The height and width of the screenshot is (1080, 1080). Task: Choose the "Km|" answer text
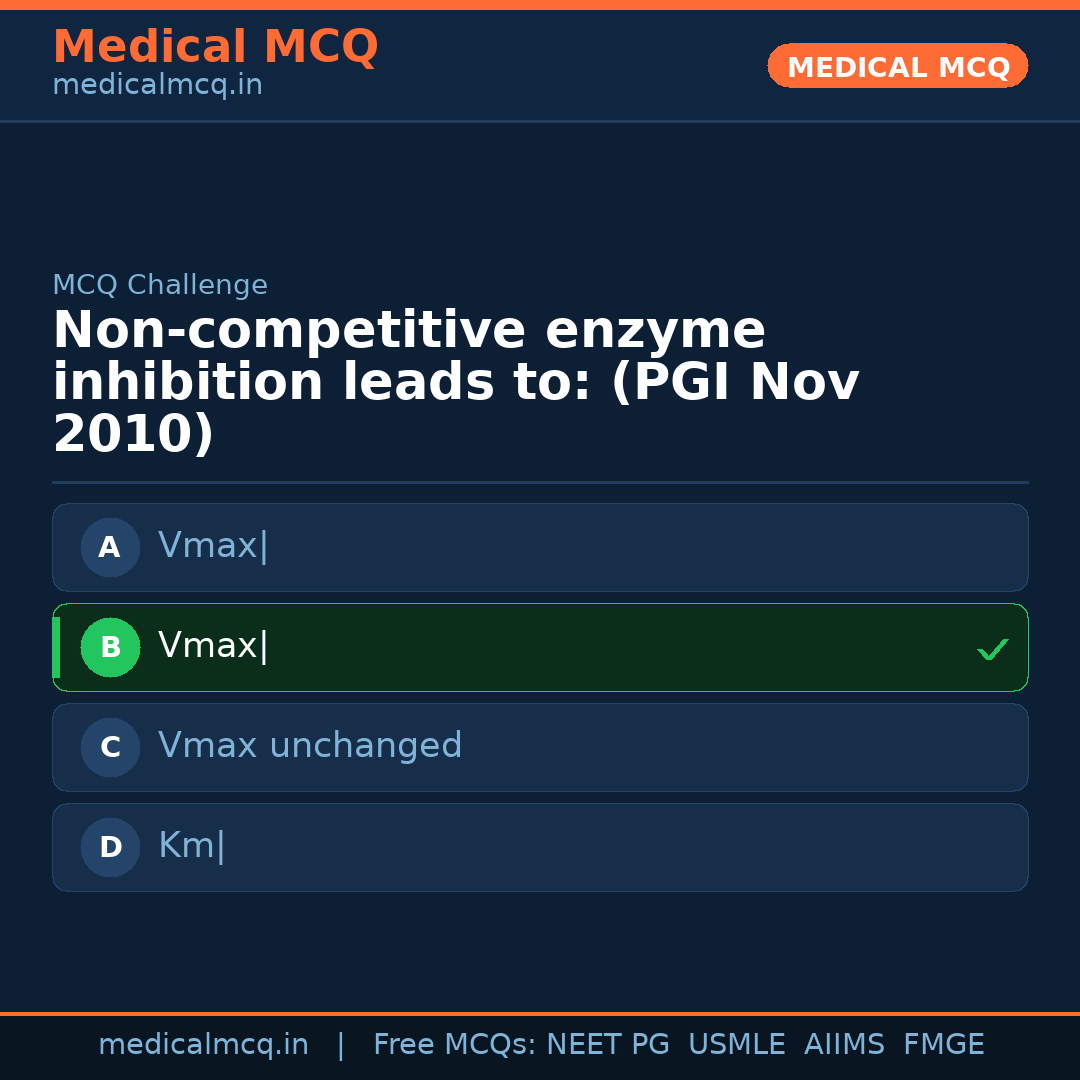(x=192, y=846)
